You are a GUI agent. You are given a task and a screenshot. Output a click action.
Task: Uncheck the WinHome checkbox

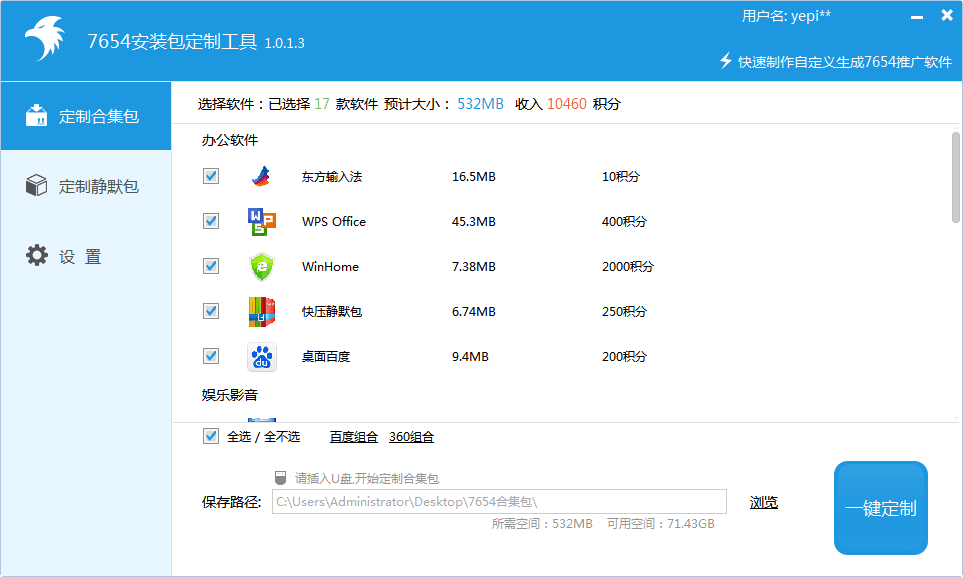(211, 266)
